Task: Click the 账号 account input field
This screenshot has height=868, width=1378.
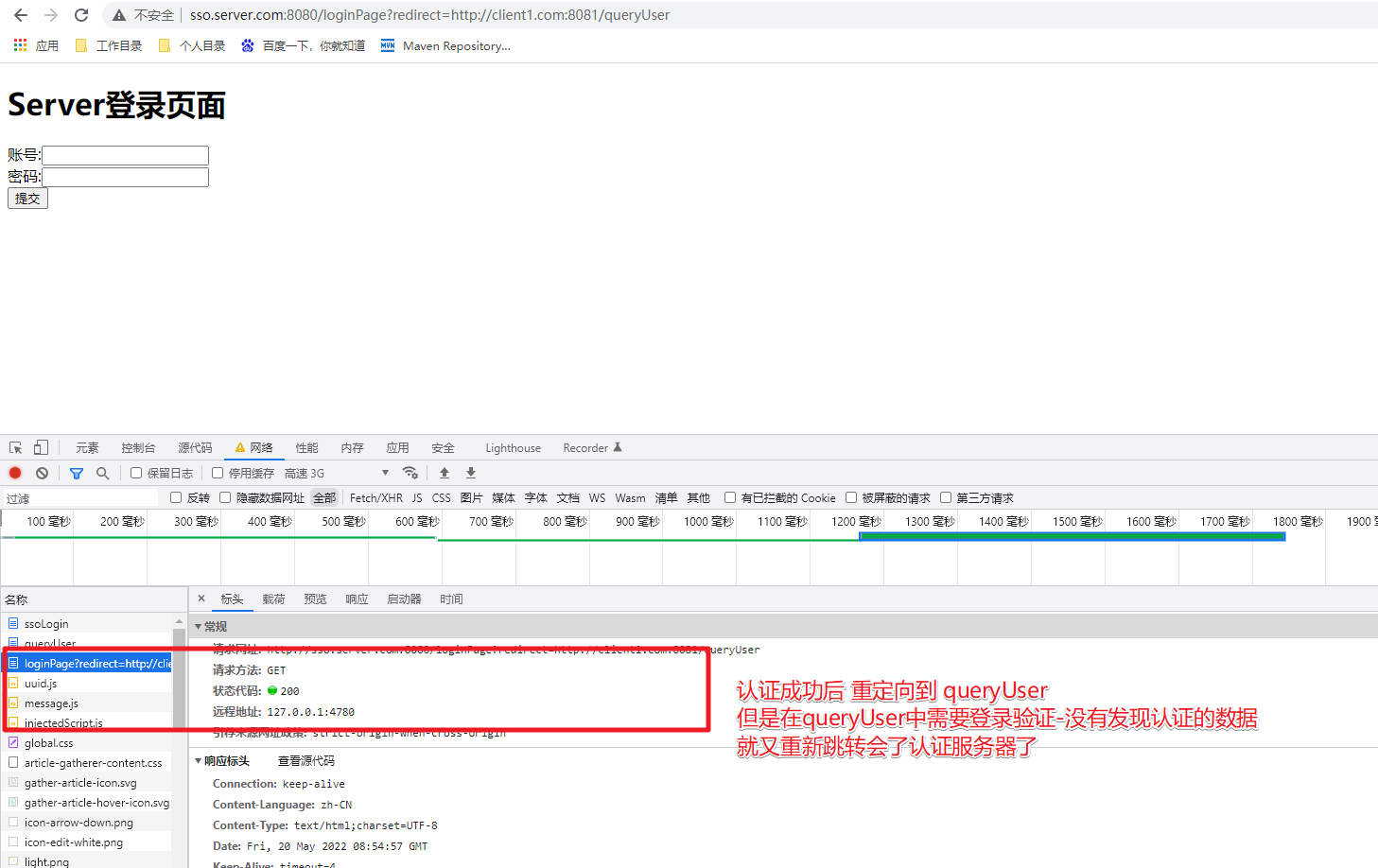Action: [125, 155]
